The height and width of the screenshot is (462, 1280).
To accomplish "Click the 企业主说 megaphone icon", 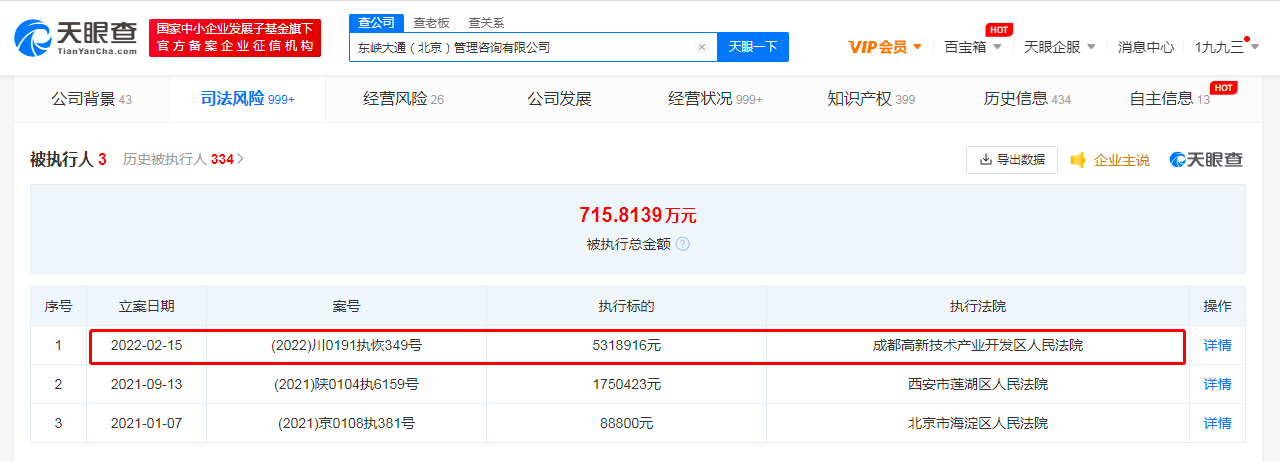I will 1078,160.
